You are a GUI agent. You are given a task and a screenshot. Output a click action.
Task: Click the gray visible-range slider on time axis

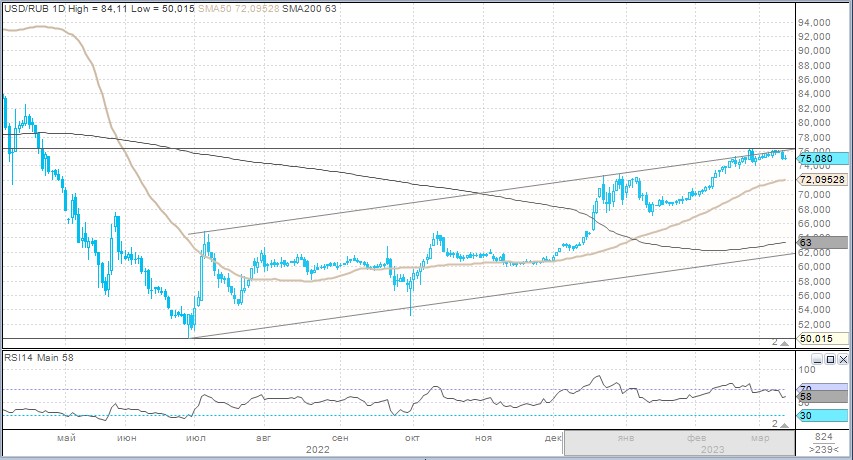point(677,443)
